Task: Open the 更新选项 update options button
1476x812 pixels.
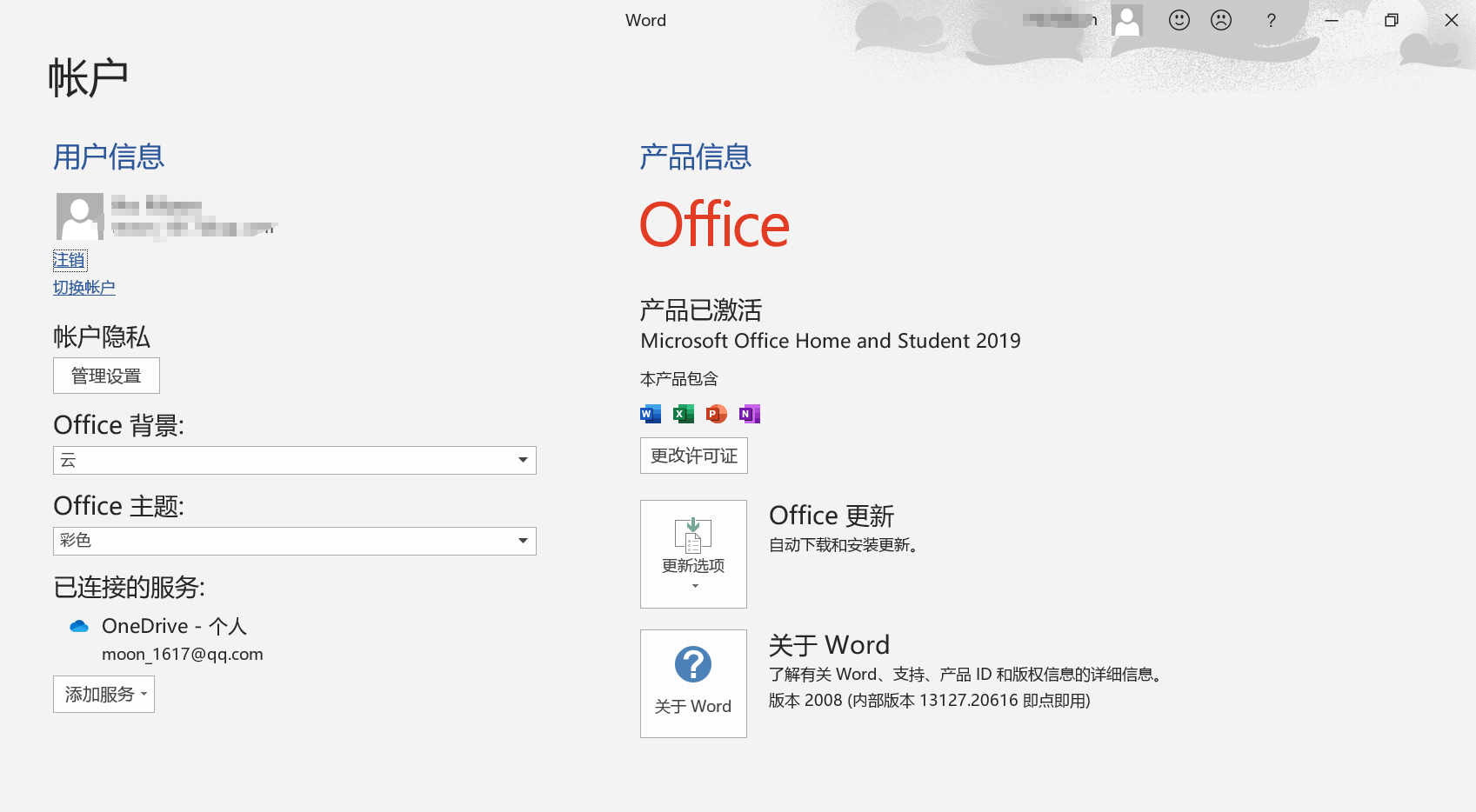Action: click(693, 554)
